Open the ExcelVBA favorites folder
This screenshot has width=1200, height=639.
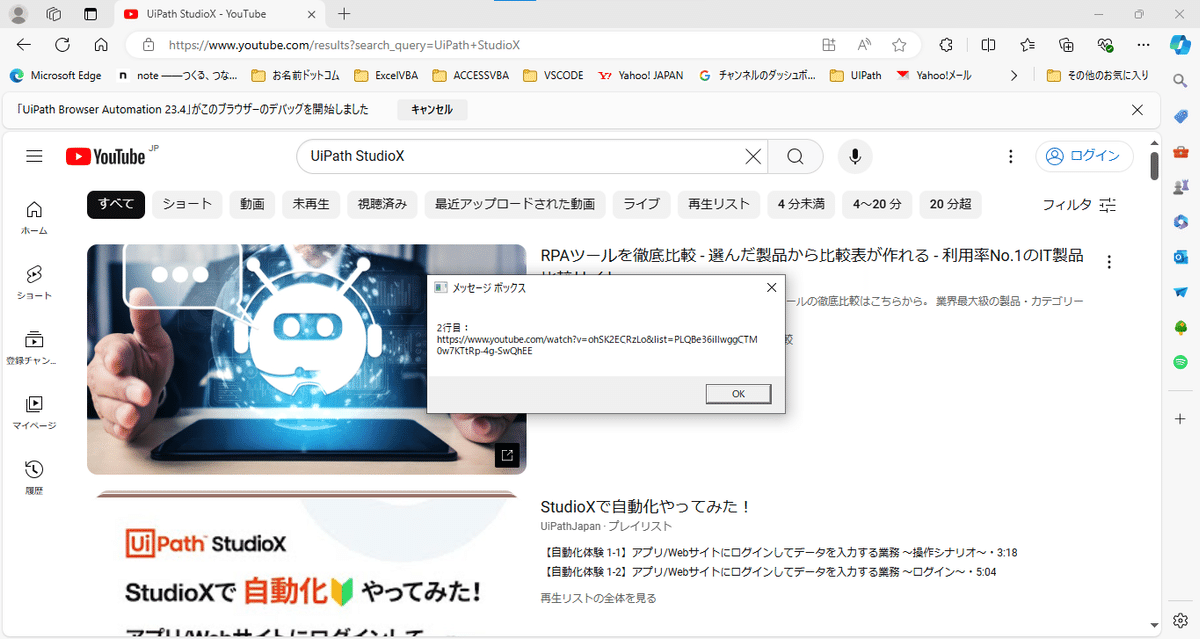[388, 75]
